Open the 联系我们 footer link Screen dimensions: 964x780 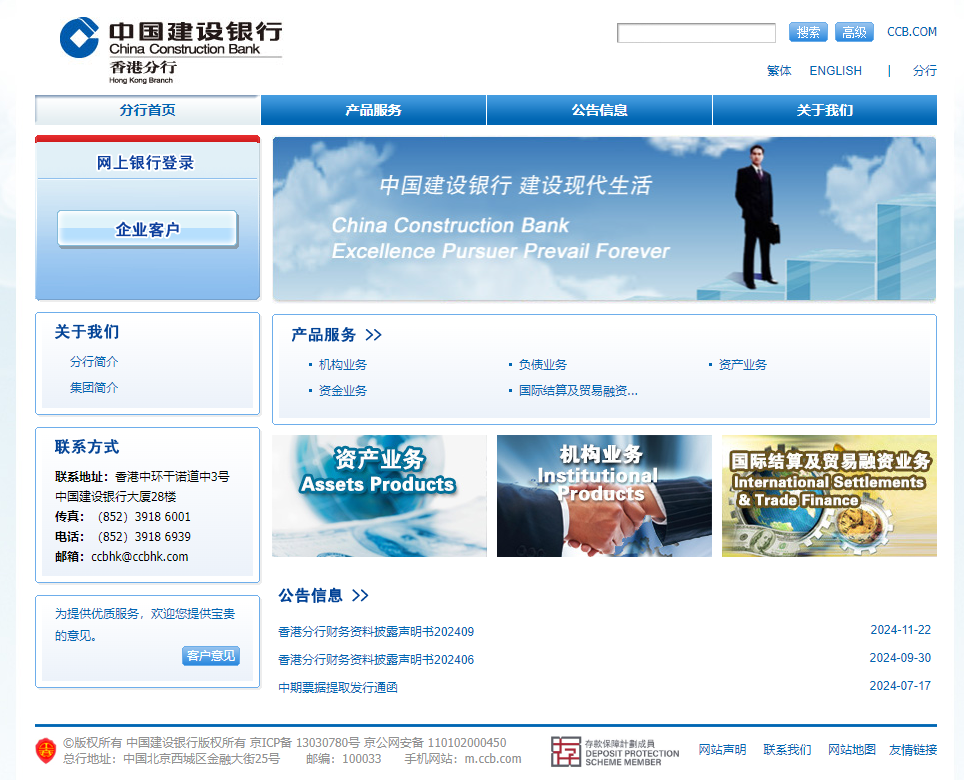787,750
